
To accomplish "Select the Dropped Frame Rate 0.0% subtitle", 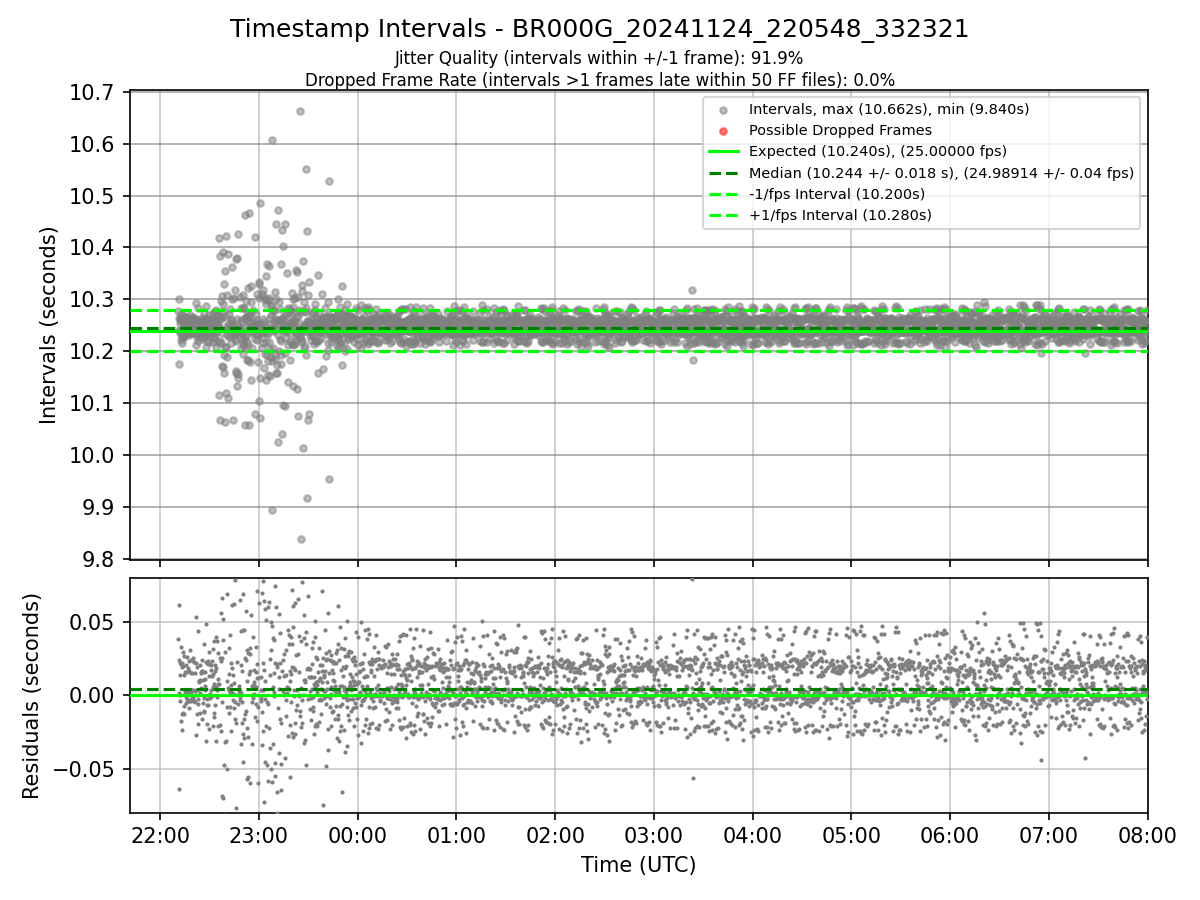I will tap(599, 80).
